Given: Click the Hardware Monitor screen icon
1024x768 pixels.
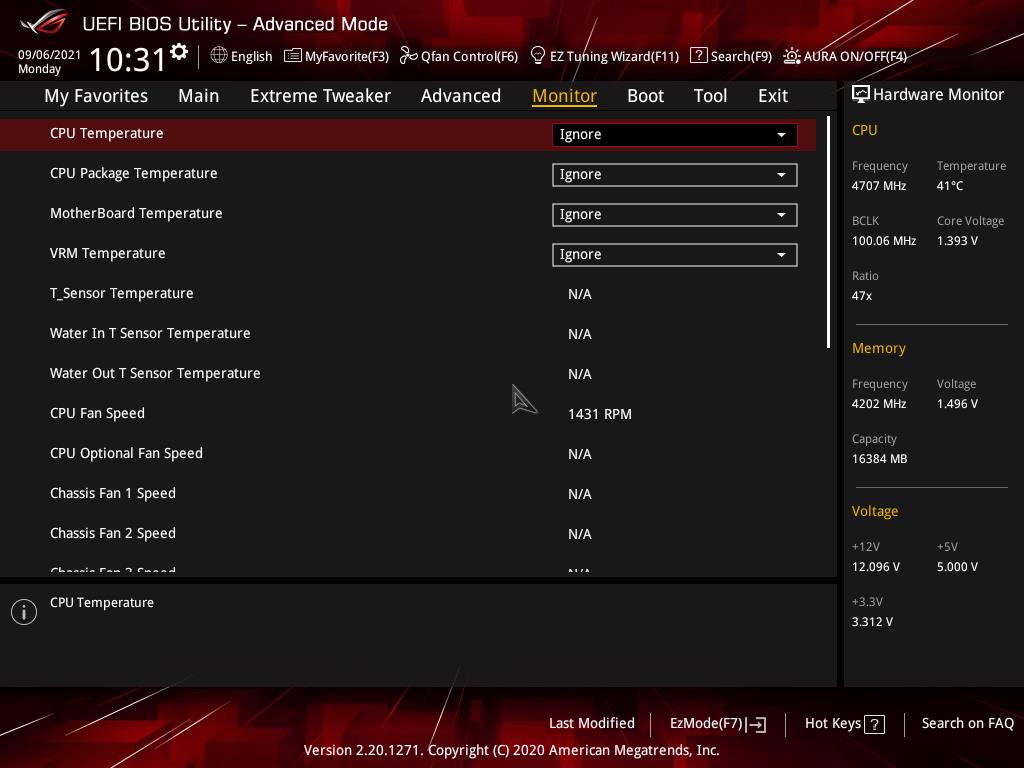Looking at the screenshot, I should (x=860, y=94).
